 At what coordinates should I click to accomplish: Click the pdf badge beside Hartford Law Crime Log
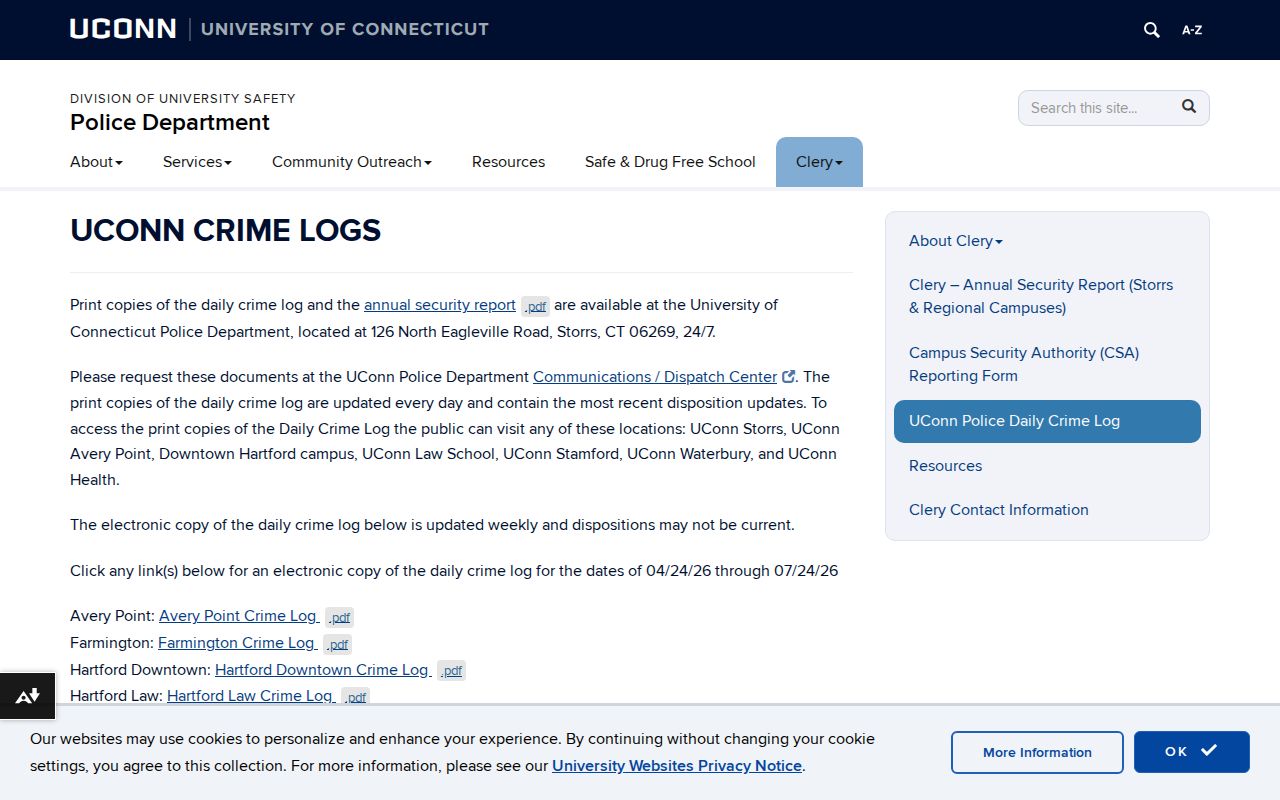coord(356,696)
